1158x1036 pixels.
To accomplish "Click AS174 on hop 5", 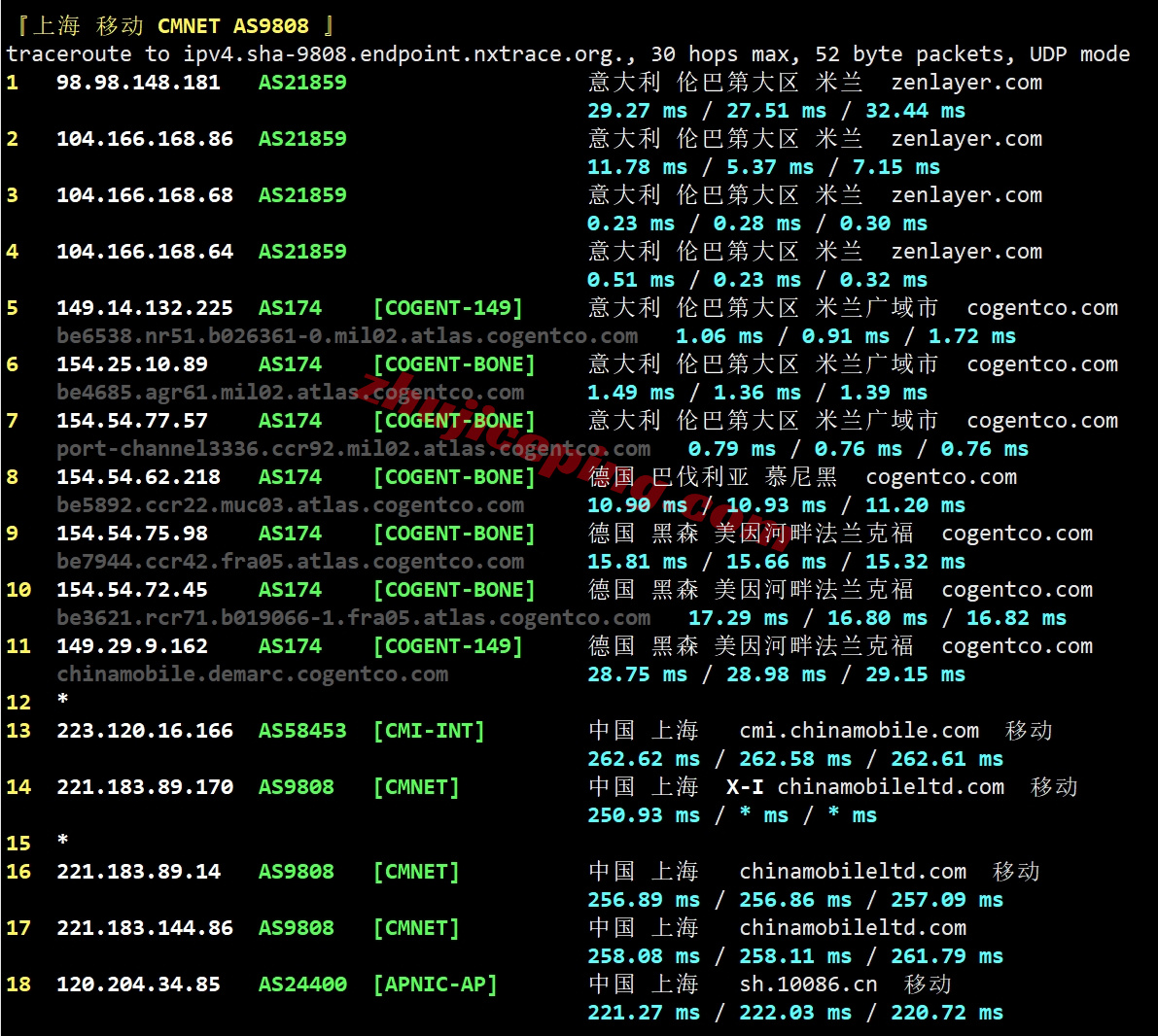I will coord(290,307).
